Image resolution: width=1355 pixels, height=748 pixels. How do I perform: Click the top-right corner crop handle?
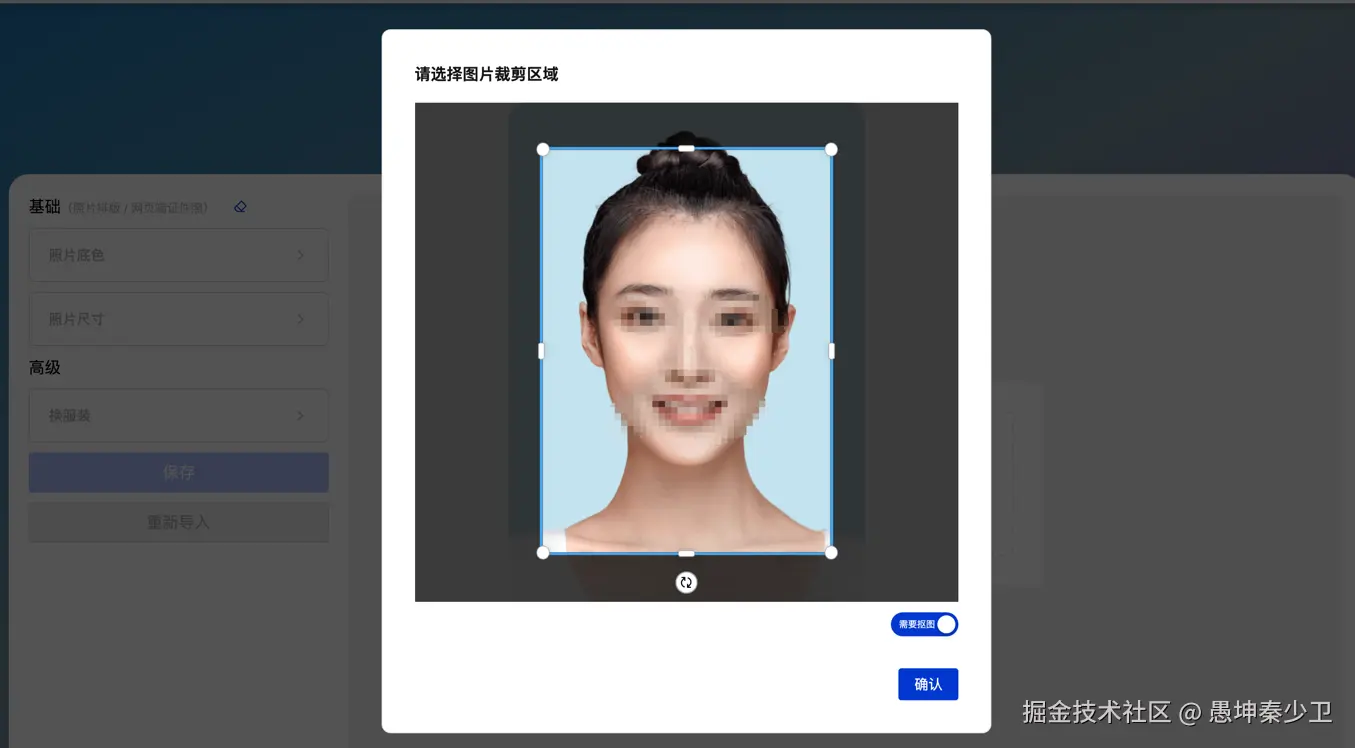831,149
